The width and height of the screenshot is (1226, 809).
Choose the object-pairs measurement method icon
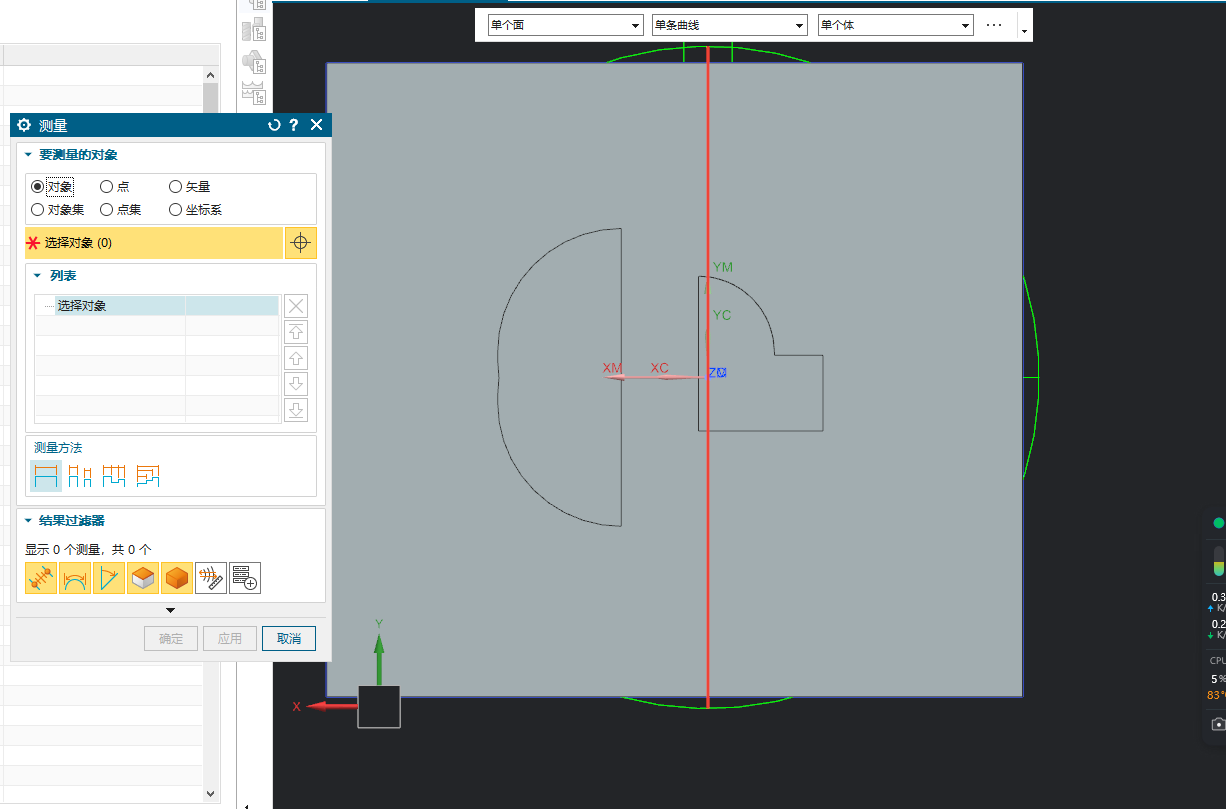[81, 475]
